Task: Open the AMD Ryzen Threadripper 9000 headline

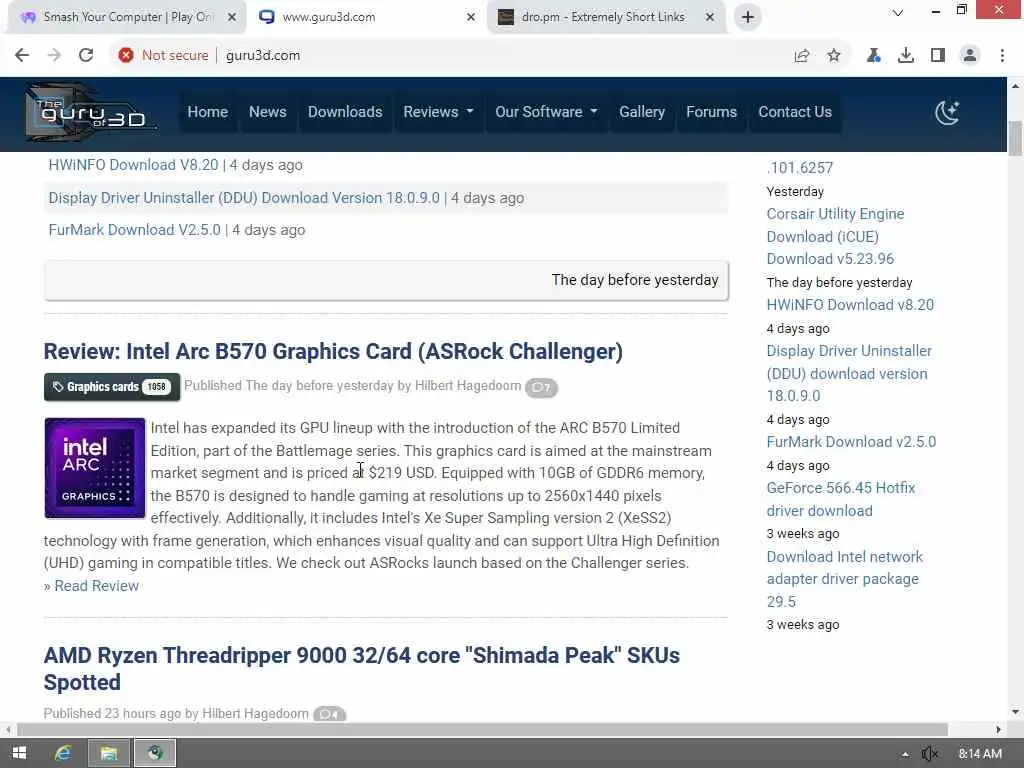Action: tap(362, 669)
